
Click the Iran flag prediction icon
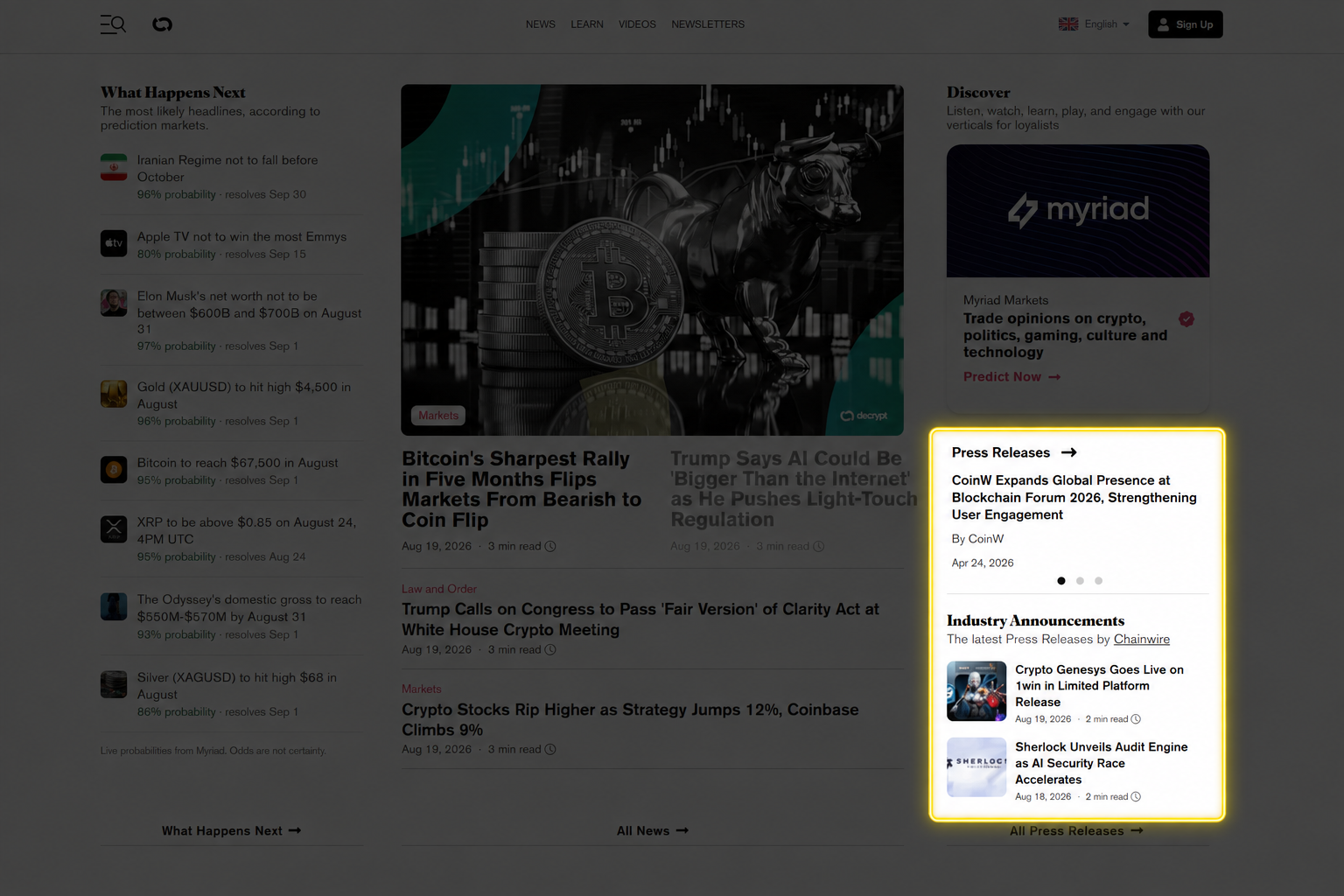point(114,167)
